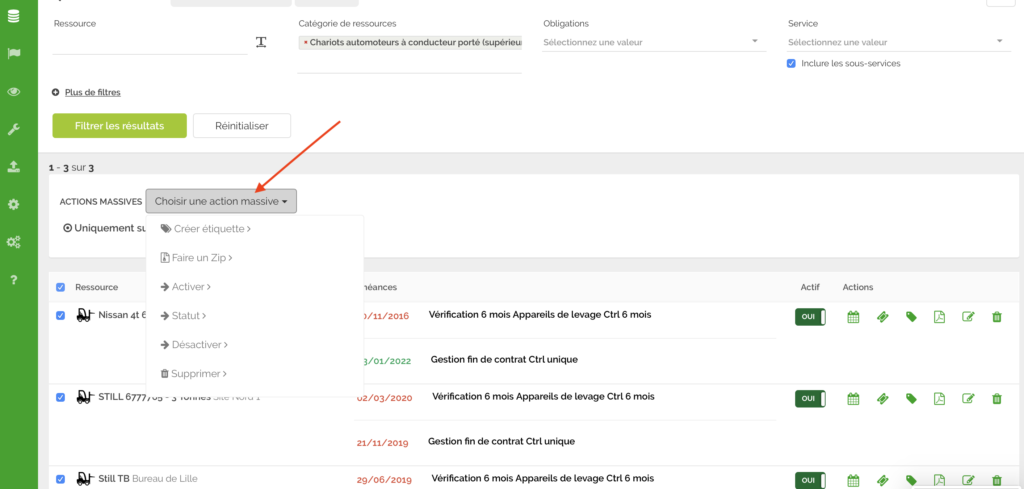Screen dimensions: 1024x489
Task: Open calendar icon for Nissan 4t row
Action: pyautogui.click(x=853, y=317)
